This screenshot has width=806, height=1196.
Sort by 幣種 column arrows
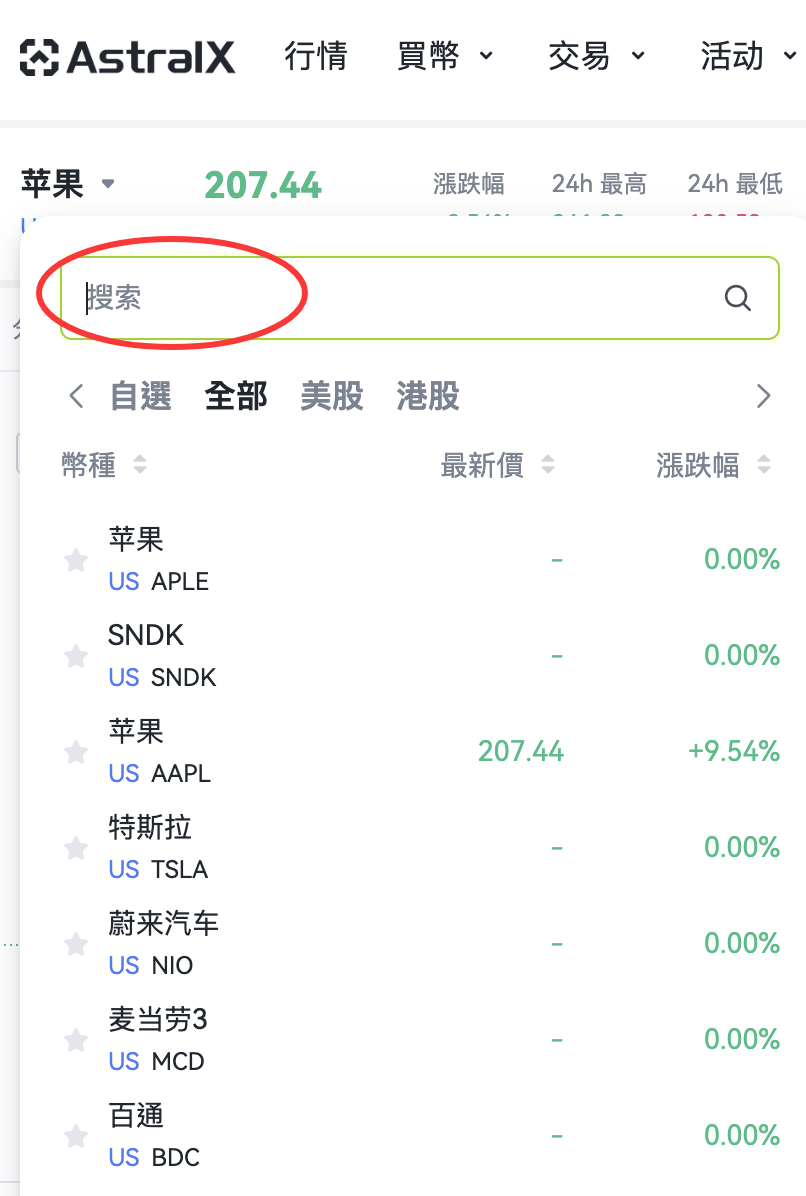[140, 465]
